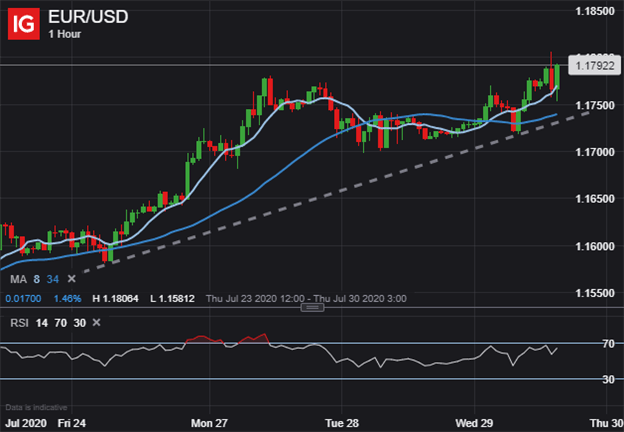
Task: Select the RSI oversold level 30 in the RSI settings label
Action: [x=80, y=323]
